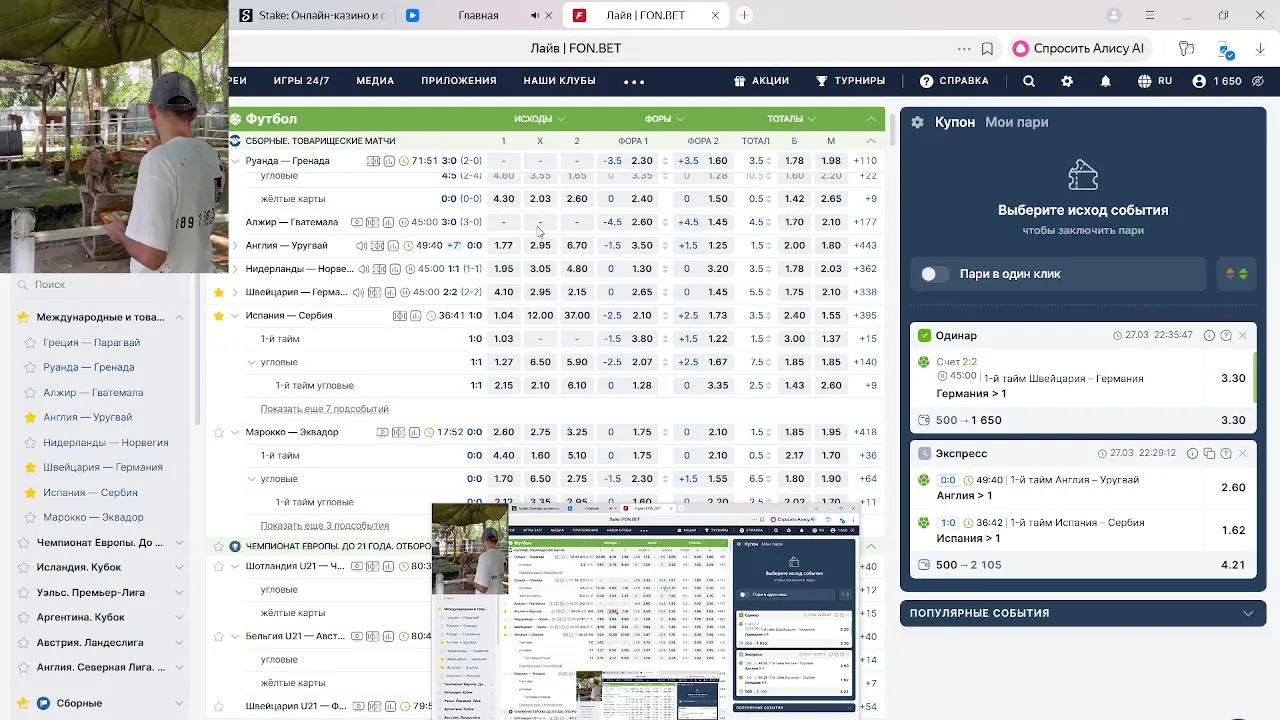
Task: Change language with RU selector
Action: [x=1156, y=81]
